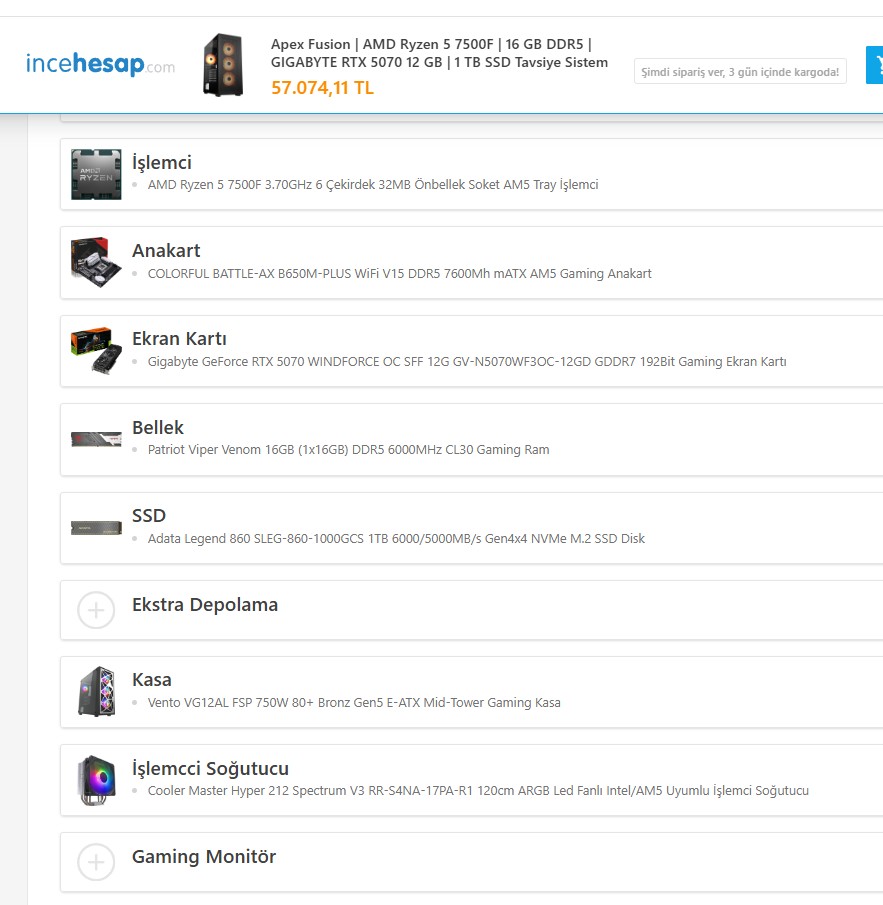Image resolution: width=883 pixels, height=905 pixels.
Task: Click the Adata Legend SSD image
Action: point(96,527)
